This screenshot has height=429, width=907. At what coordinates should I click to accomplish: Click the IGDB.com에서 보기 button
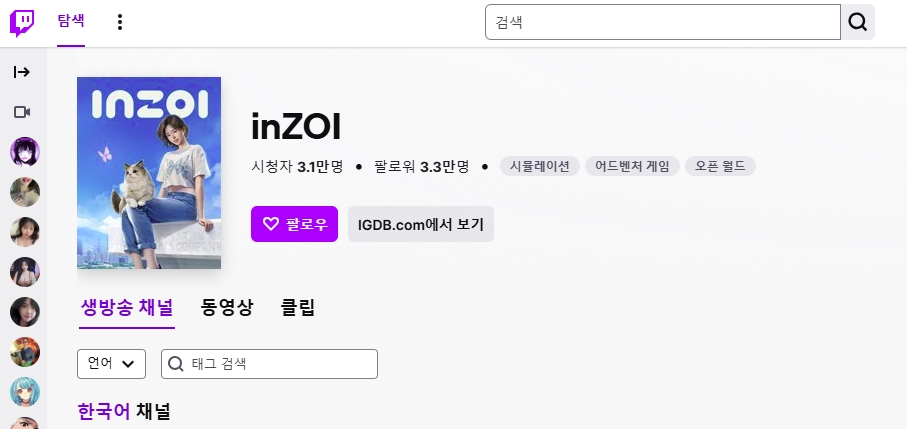[x=421, y=224]
